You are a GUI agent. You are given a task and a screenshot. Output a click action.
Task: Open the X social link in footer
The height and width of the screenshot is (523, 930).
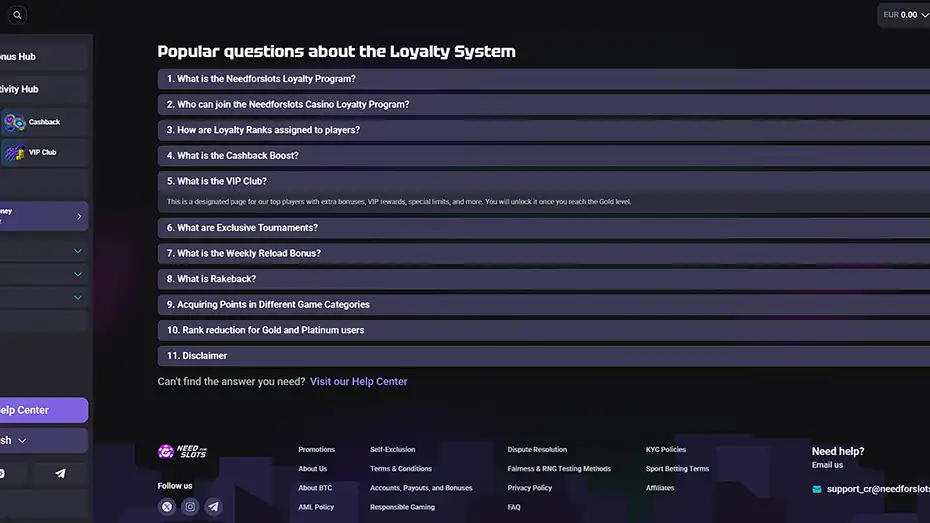click(168, 507)
